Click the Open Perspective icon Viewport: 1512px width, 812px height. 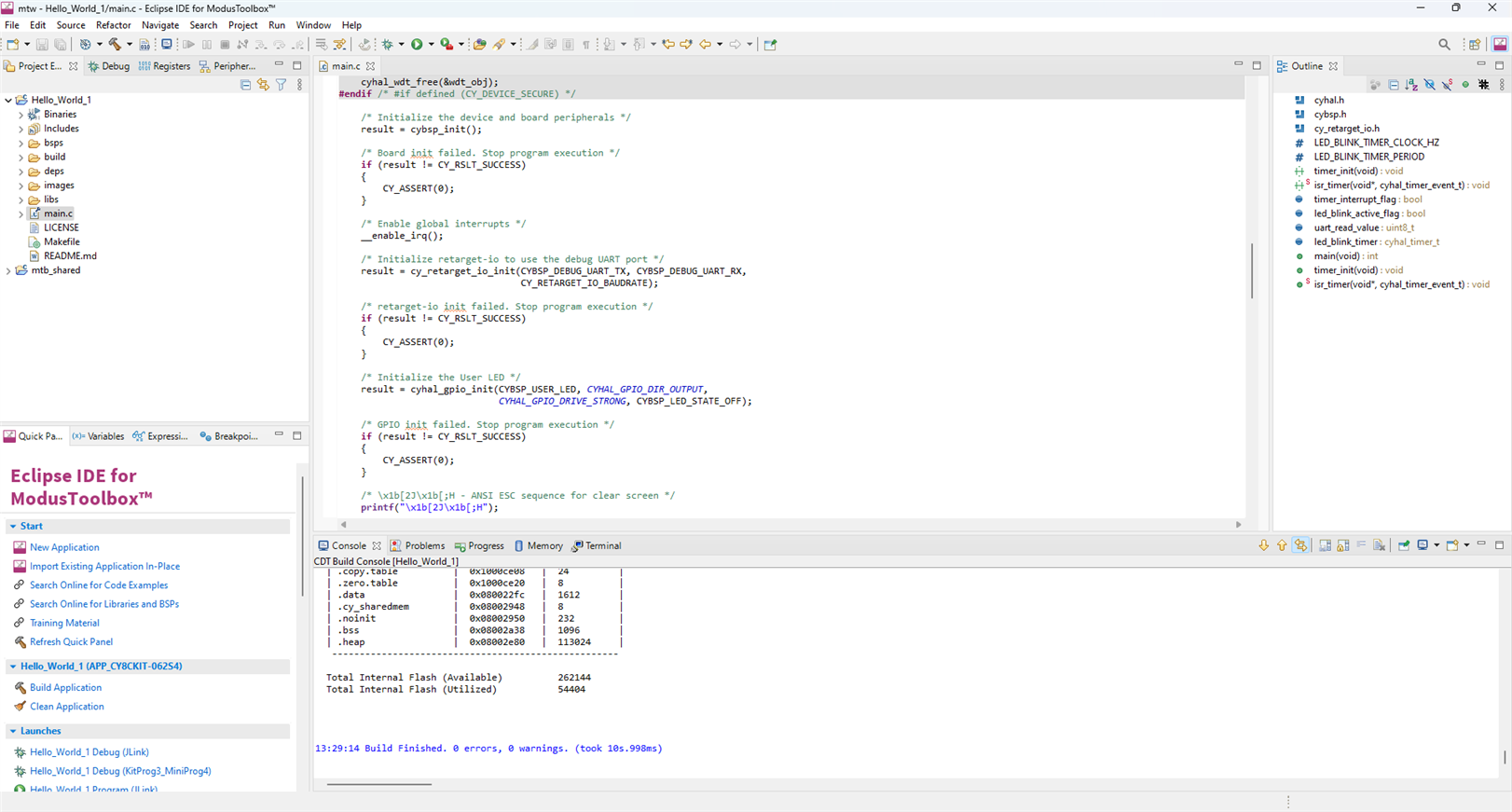click(1475, 44)
